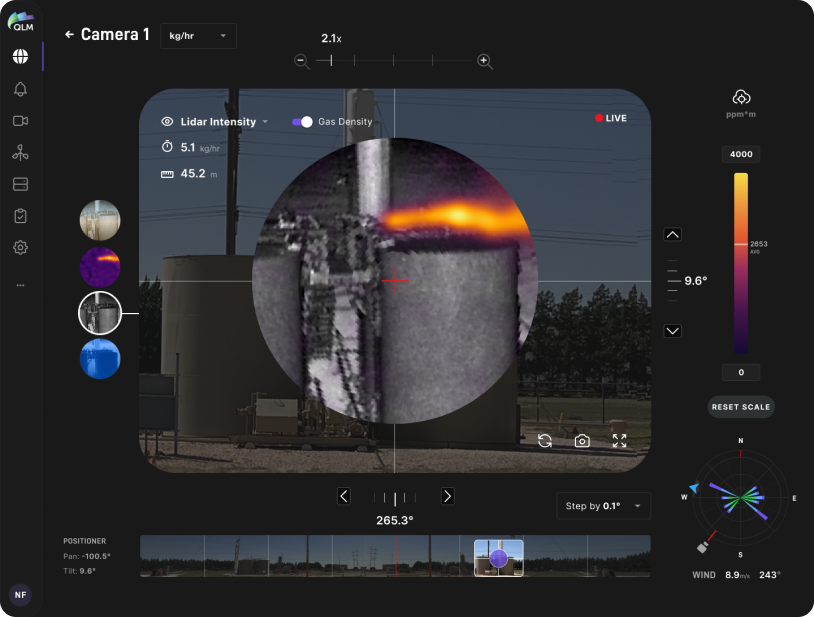The width and height of the screenshot is (814, 617).
Task: Enter fullscreen view of the camera feed
Action: [x=619, y=441]
